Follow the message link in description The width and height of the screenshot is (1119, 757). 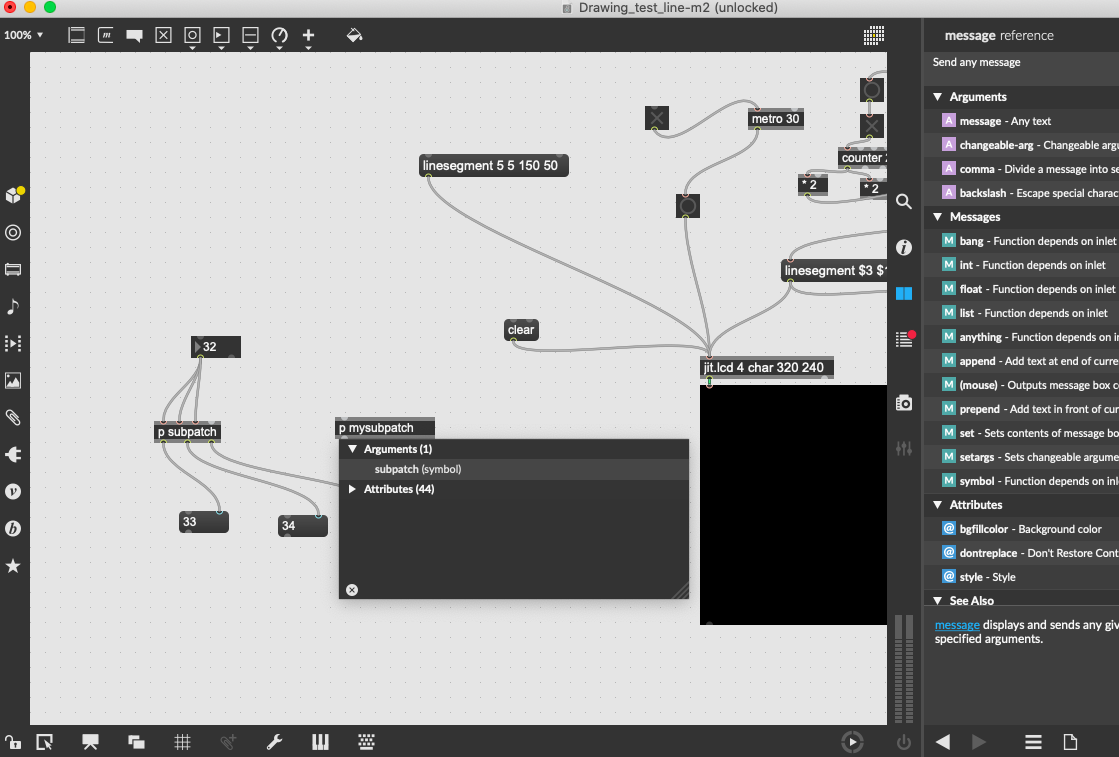coord(957,625)
